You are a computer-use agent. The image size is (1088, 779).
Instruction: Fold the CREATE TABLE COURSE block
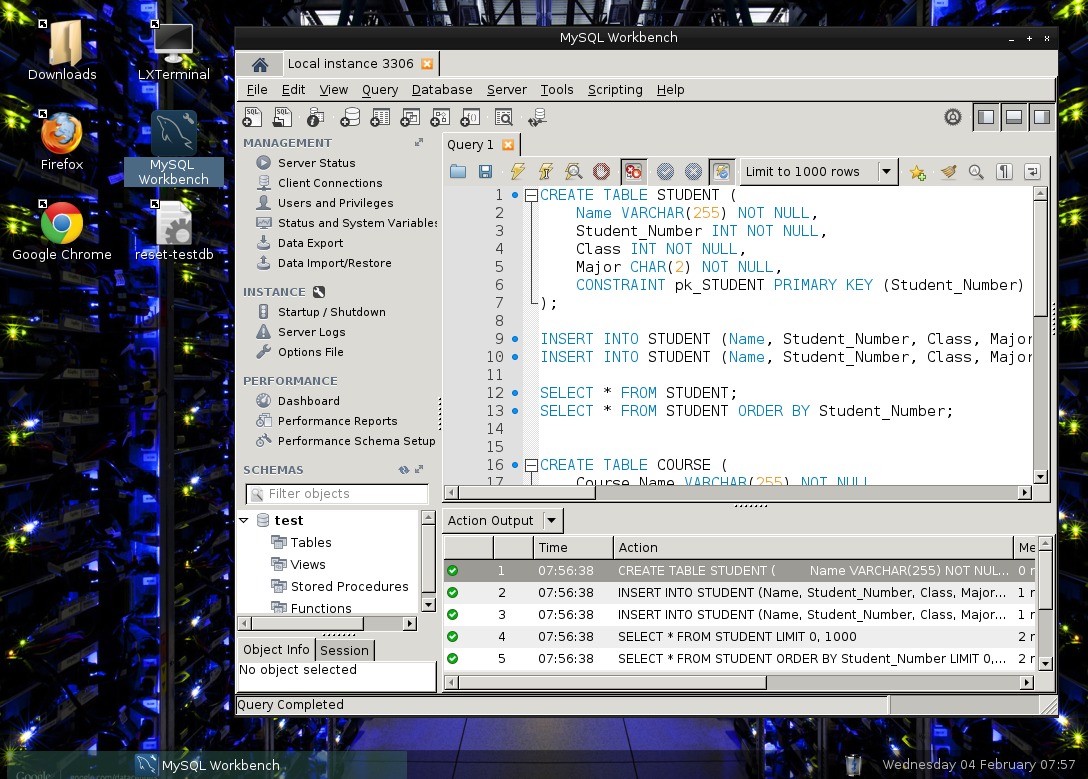[x=532, y=465]
